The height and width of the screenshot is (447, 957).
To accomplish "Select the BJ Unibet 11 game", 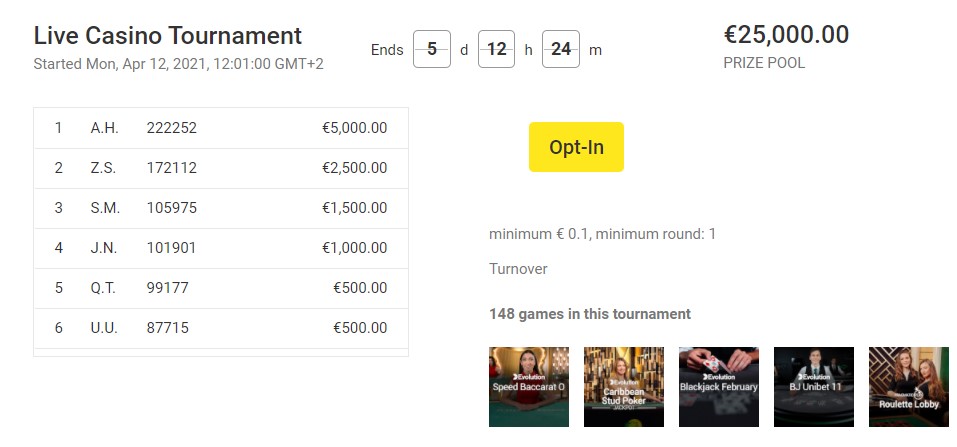I will click(813, 386).
